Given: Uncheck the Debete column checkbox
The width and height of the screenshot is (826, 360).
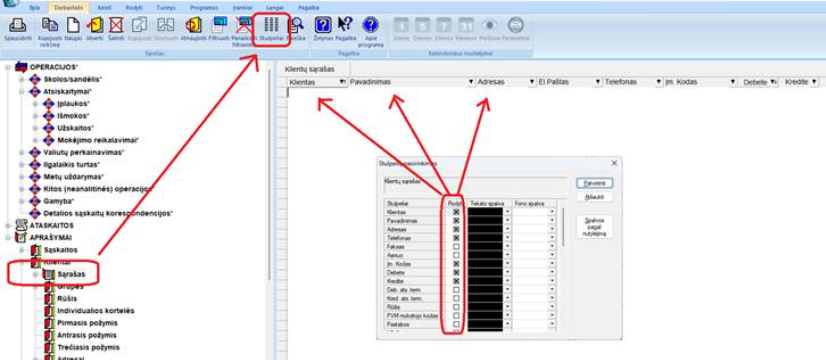Looking at the screenshot, I should (456, 272).
